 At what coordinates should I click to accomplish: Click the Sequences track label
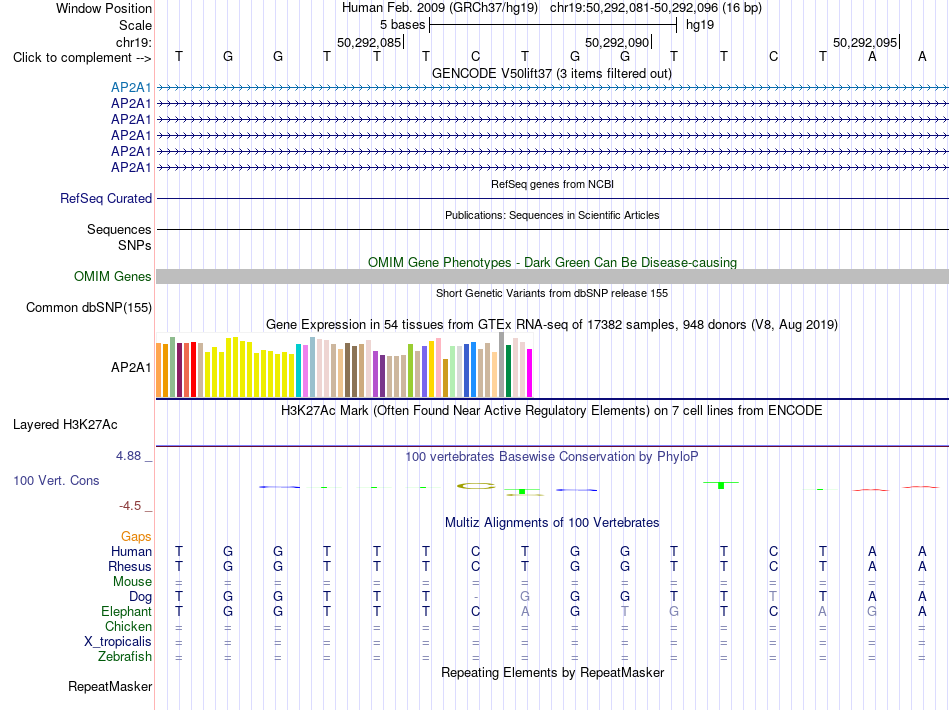pyautogui.click(x=119, y=229)
